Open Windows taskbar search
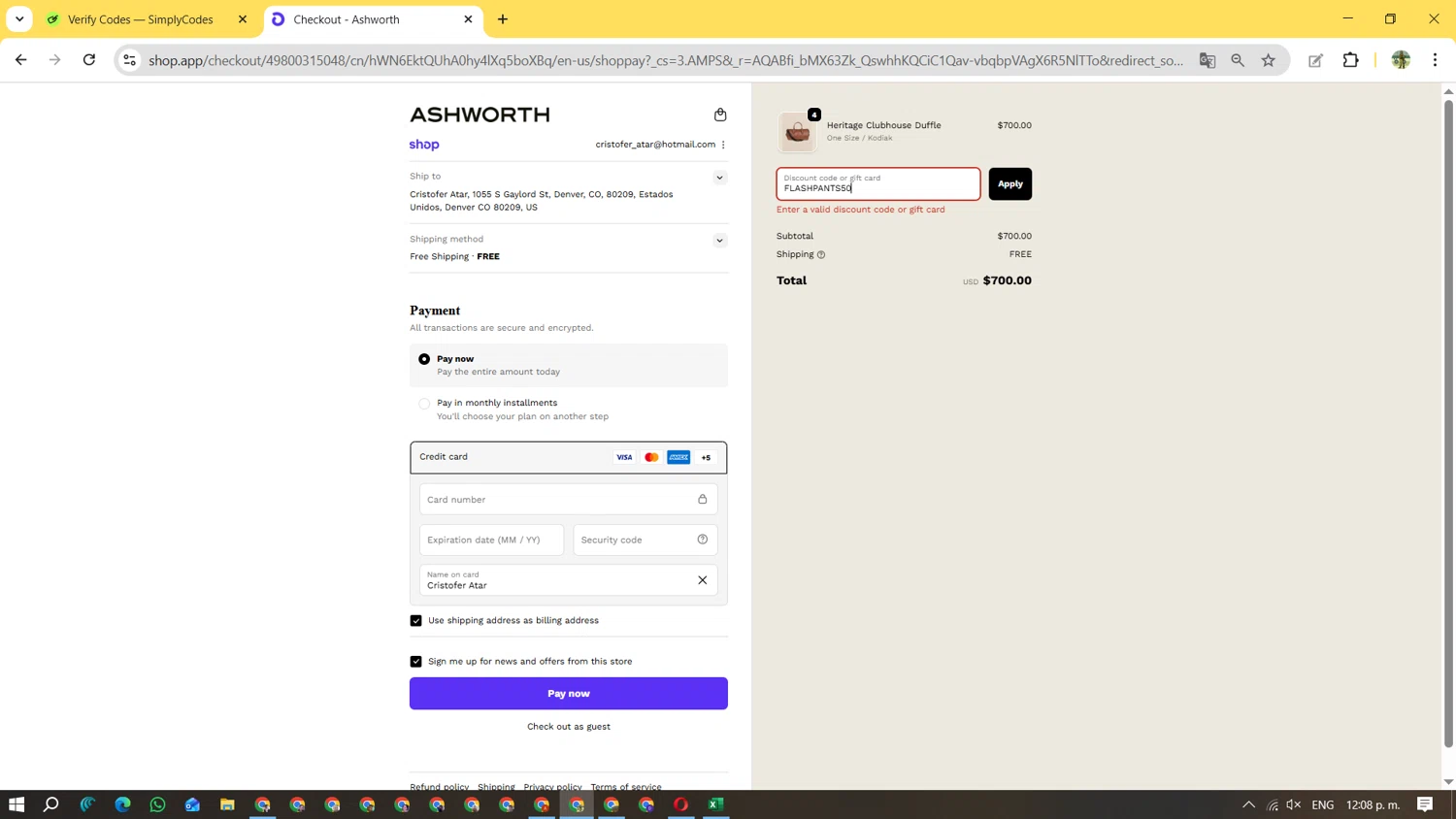 51,804
